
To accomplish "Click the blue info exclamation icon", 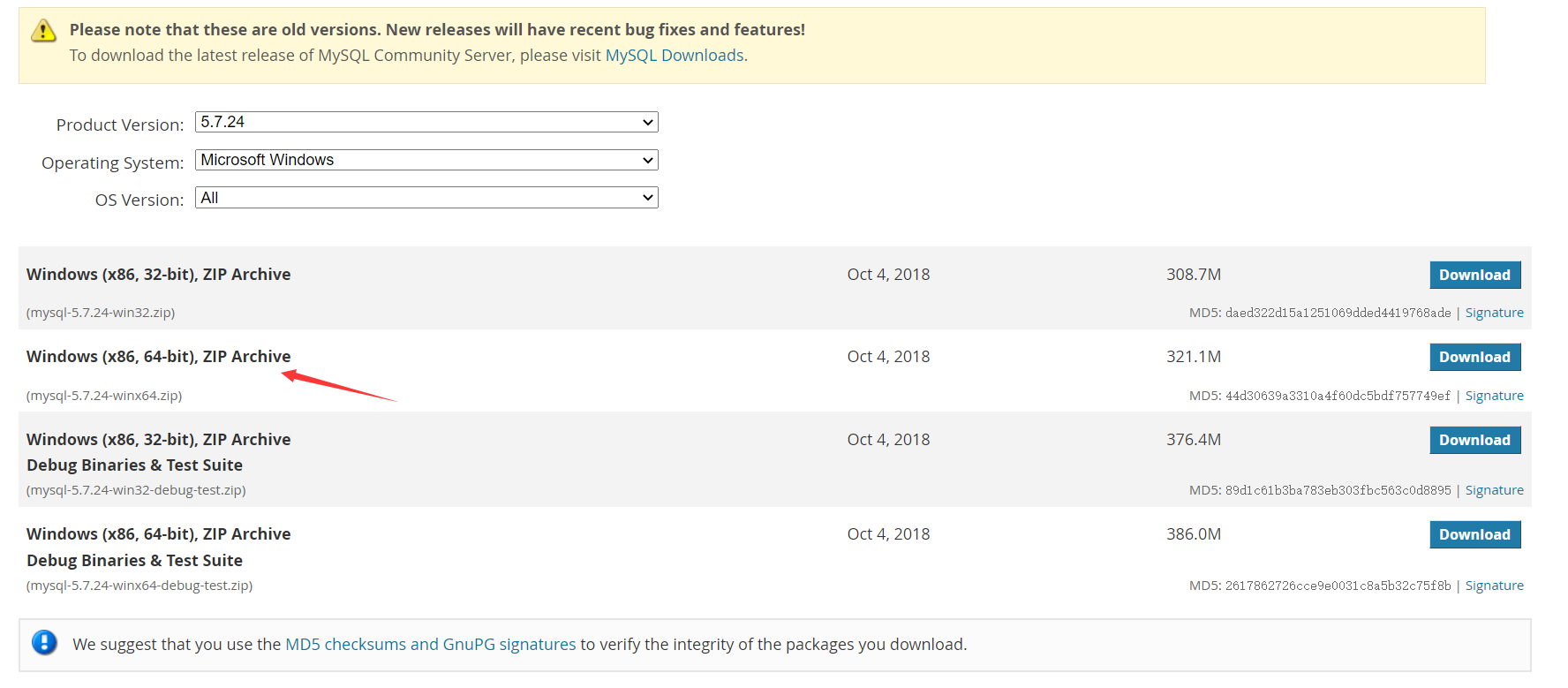I will coord(44,642).
